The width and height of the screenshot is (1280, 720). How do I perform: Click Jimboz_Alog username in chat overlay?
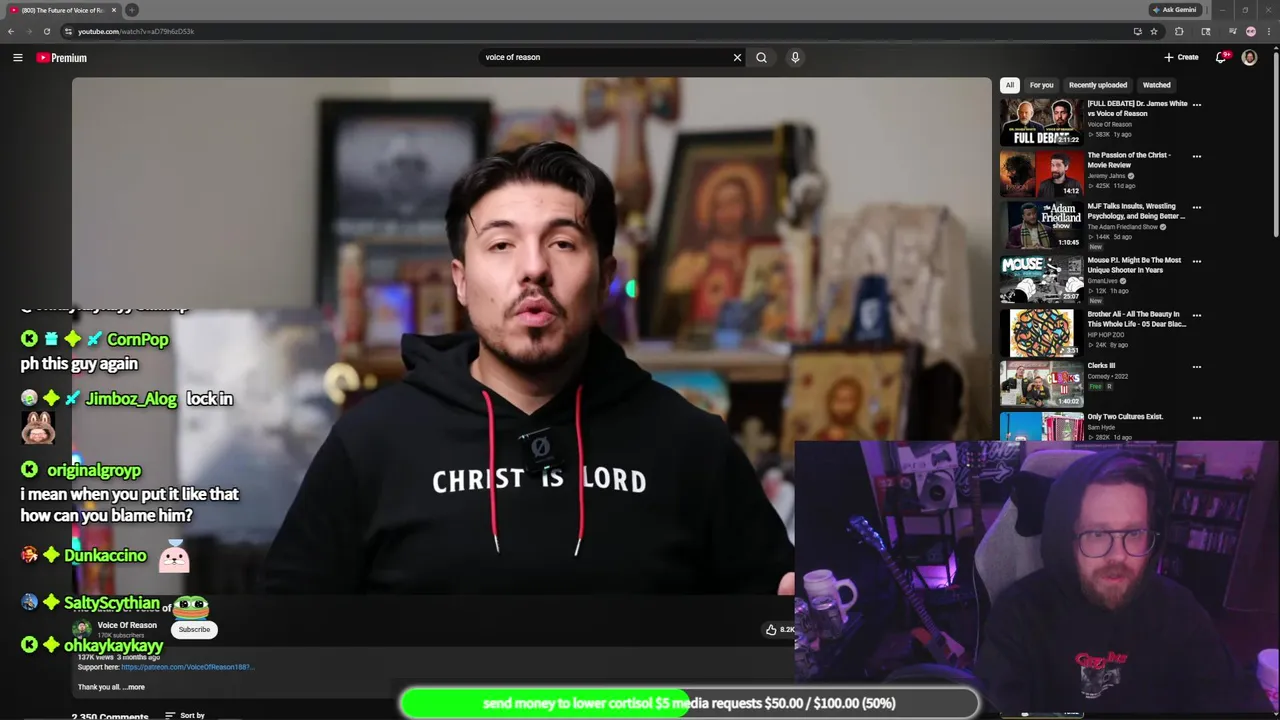point(130,398)
